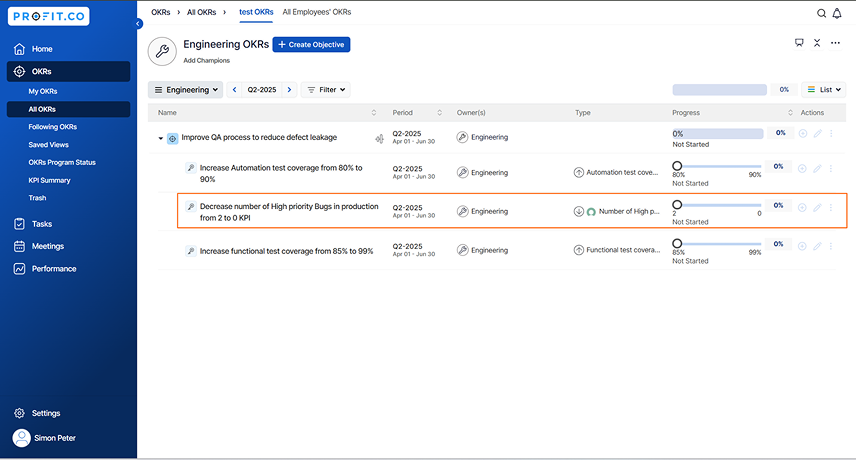Screen dimensions: 856x460
Task: Open more menu on Automation test coverage row
Action: pos(831,169)
